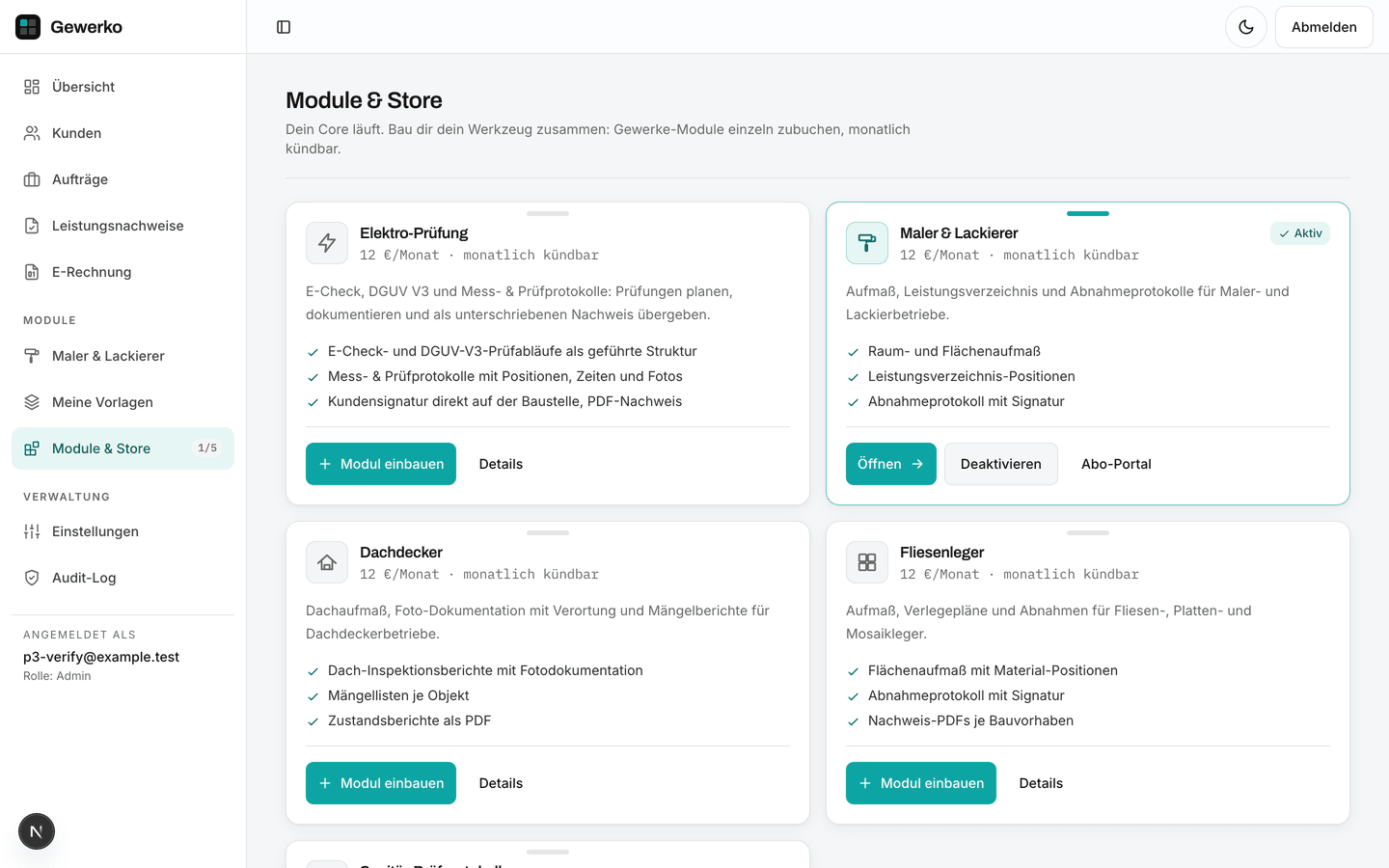The width and height of the screenshot is (1389, 868).
Task: Open Kunden in the sidebar
Action: tap(123, 133)
